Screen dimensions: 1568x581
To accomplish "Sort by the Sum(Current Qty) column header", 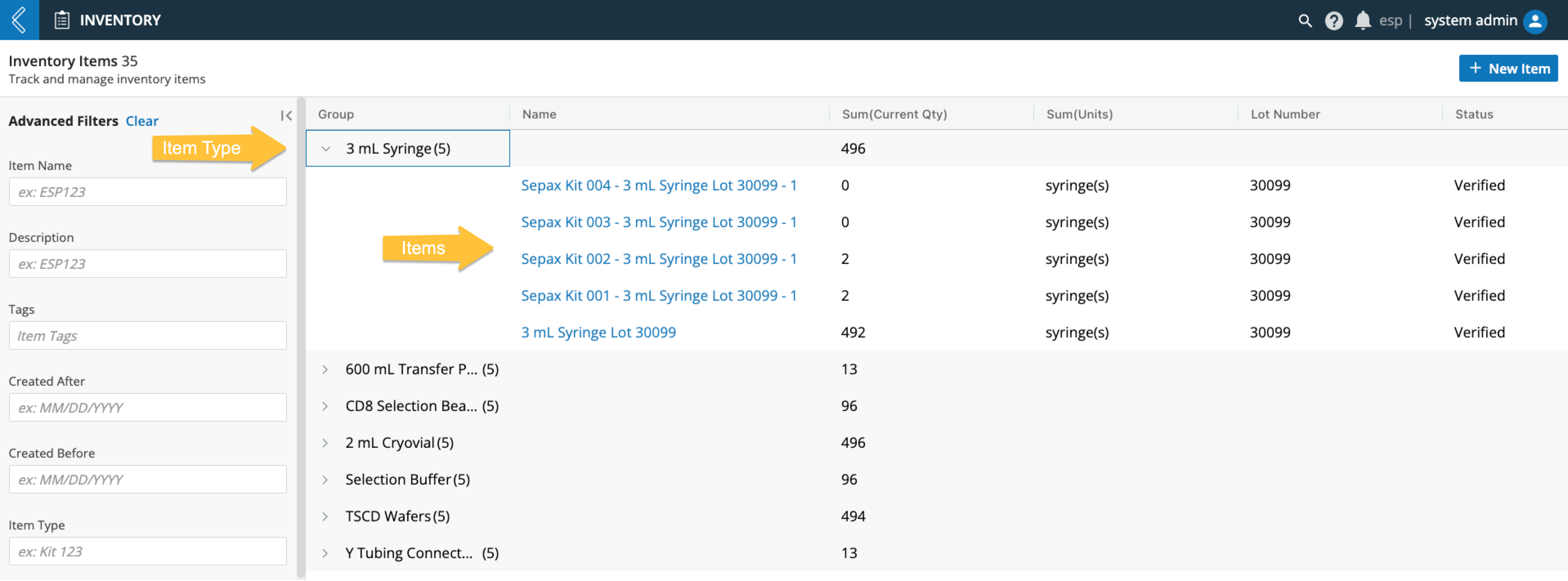I will (x=894, y=114).
